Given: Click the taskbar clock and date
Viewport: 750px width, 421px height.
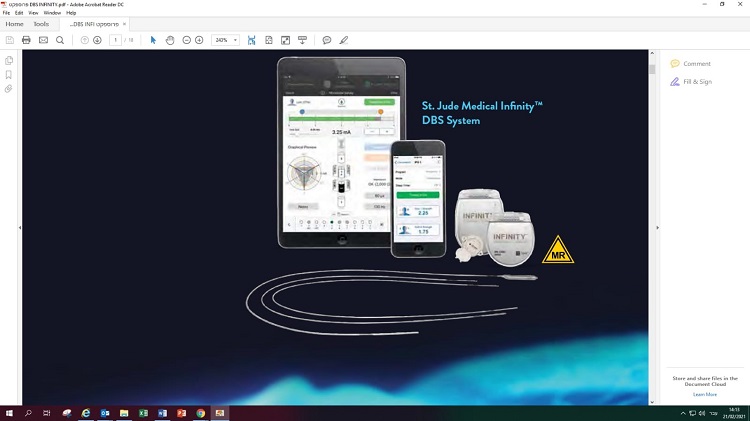Looking at the screenshot, I should coord(734,413).
